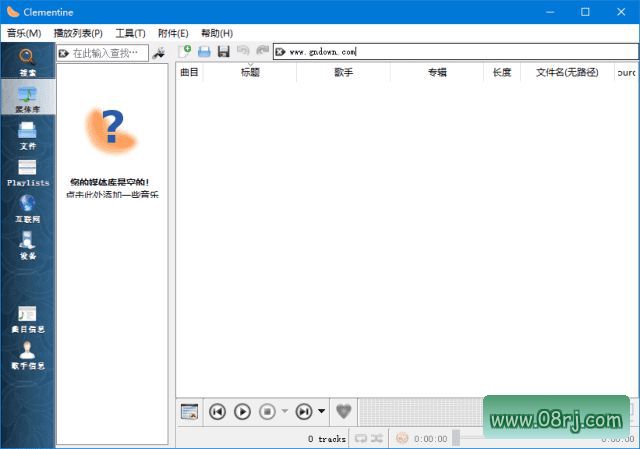
Task: Create a new playlist with the plus icon
Action: pos(184,51)
